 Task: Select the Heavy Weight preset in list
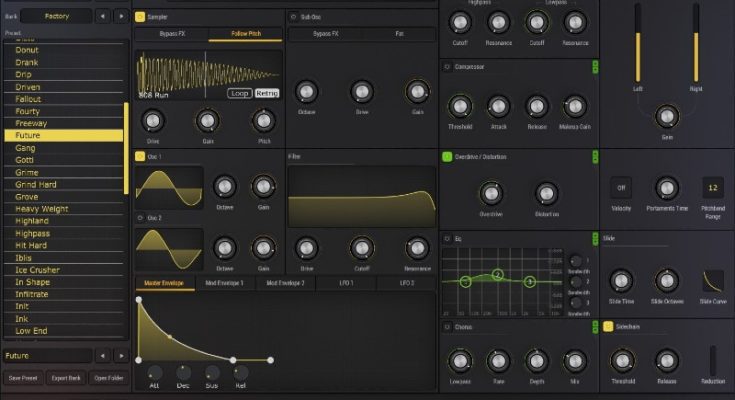click(x=42, y=208)
